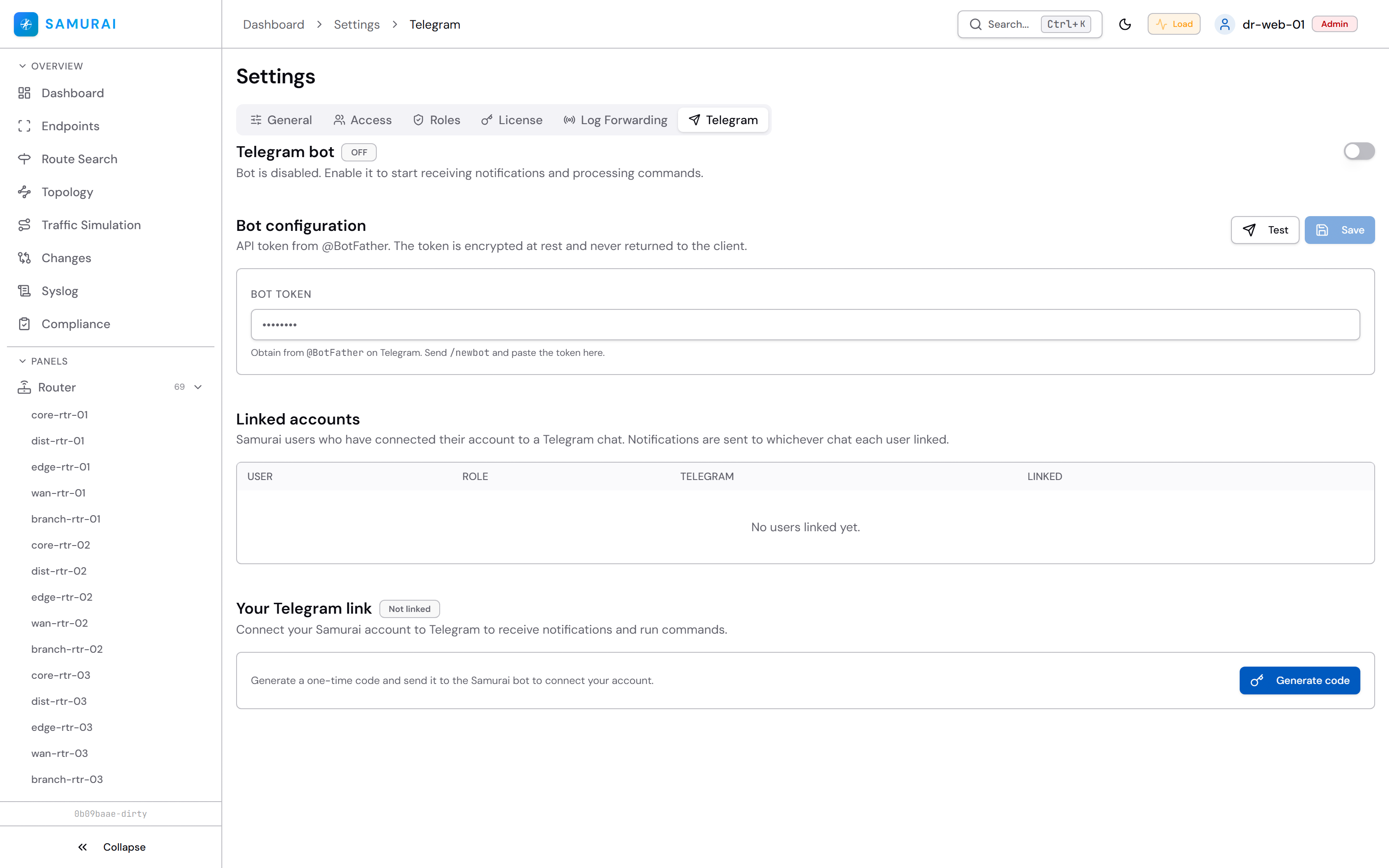Click the Access tab users icon
The height and width of the screenshot is (868, 1389).
coord(339,120)
